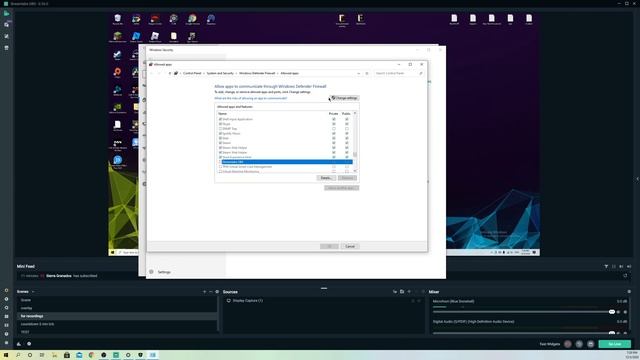Enable Virtual Machine Monitoring checkbox
Image resolution: width=640 pixels, height=360 pixels.
point(220,171)
